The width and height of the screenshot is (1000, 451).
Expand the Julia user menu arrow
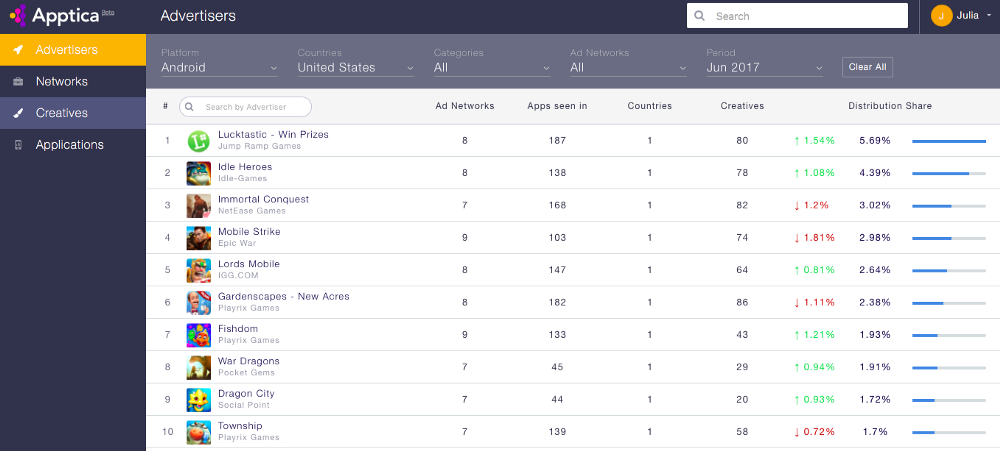(989, 16)
